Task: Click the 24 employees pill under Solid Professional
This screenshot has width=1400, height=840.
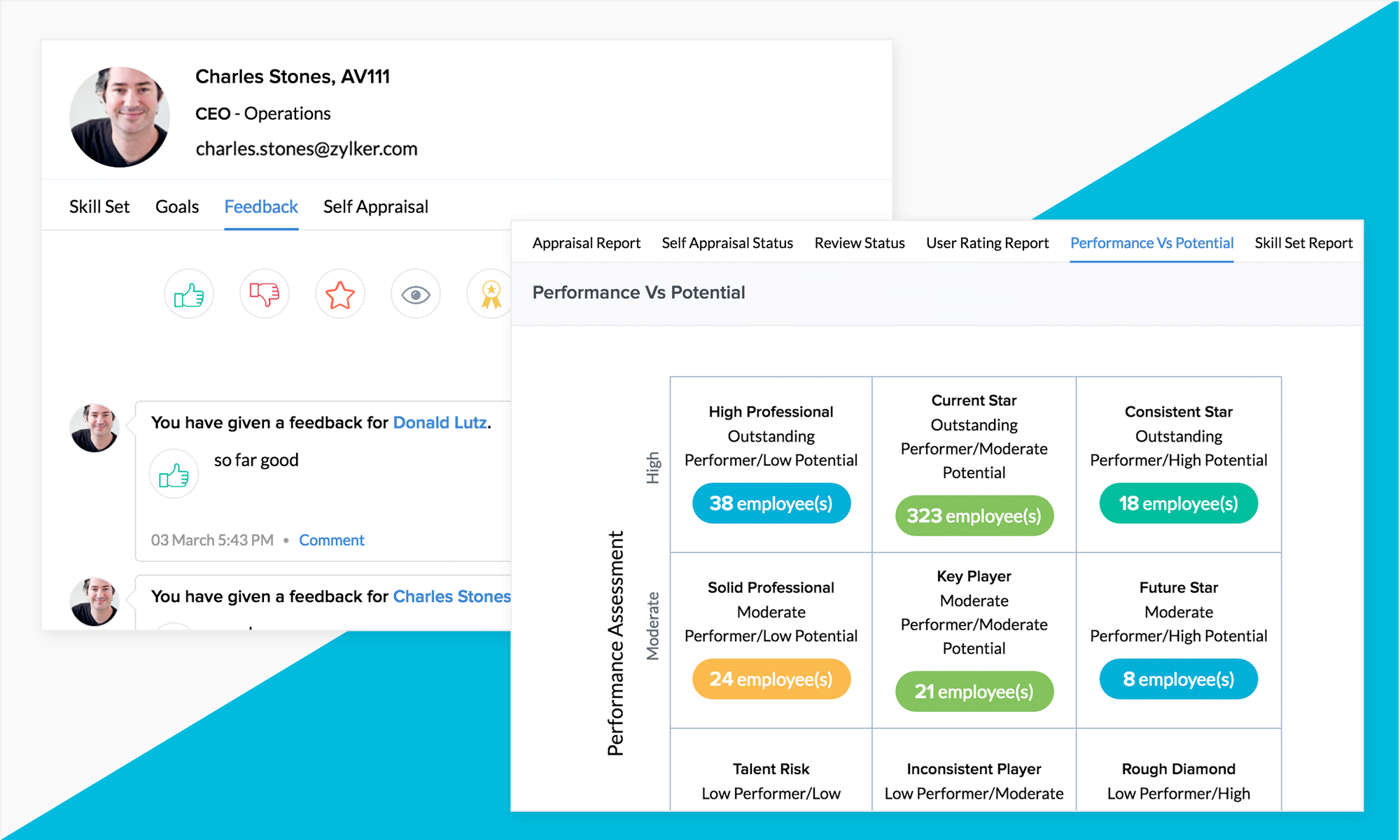Action: 771,678
